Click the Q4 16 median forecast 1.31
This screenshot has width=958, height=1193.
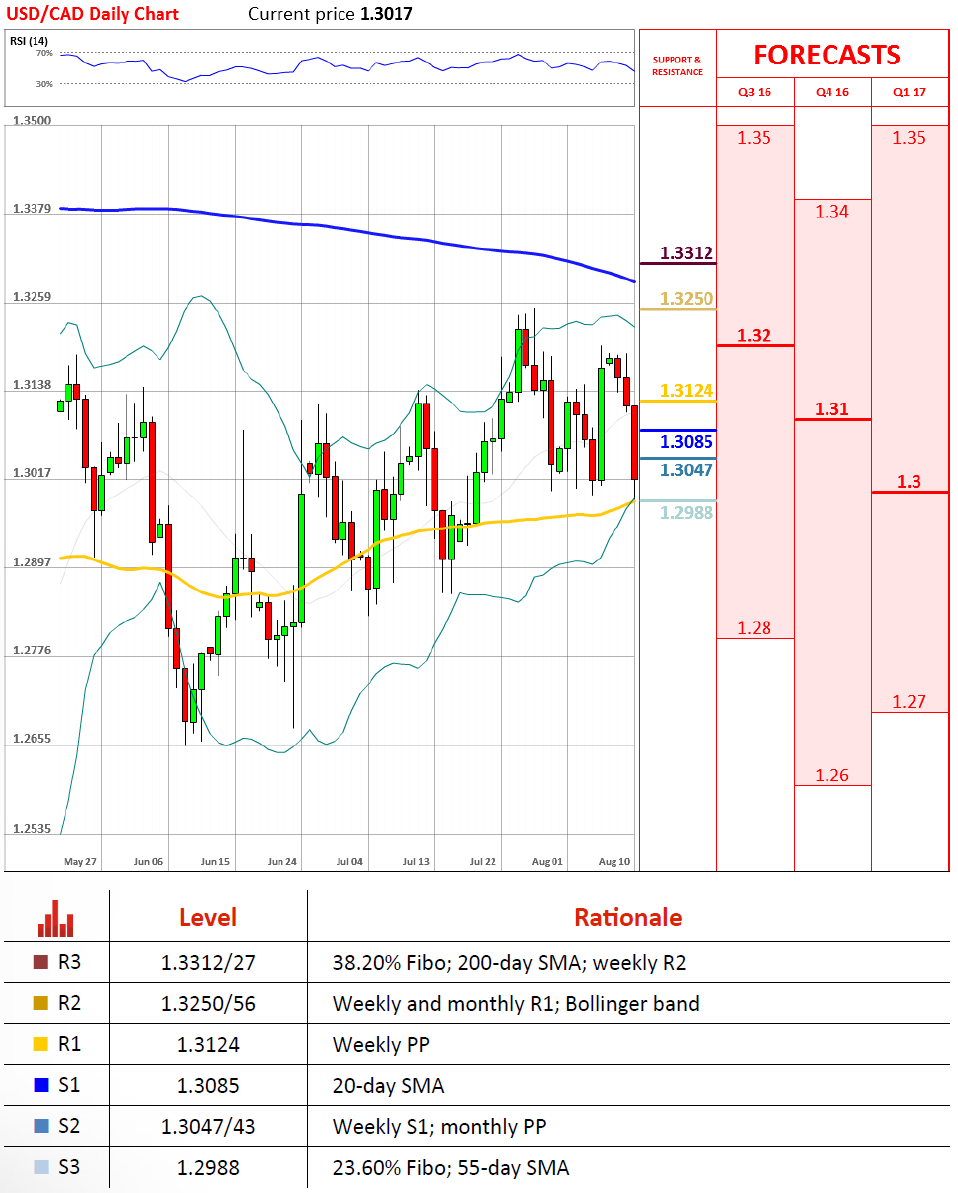pyautogui.click(x=832, y=409)
